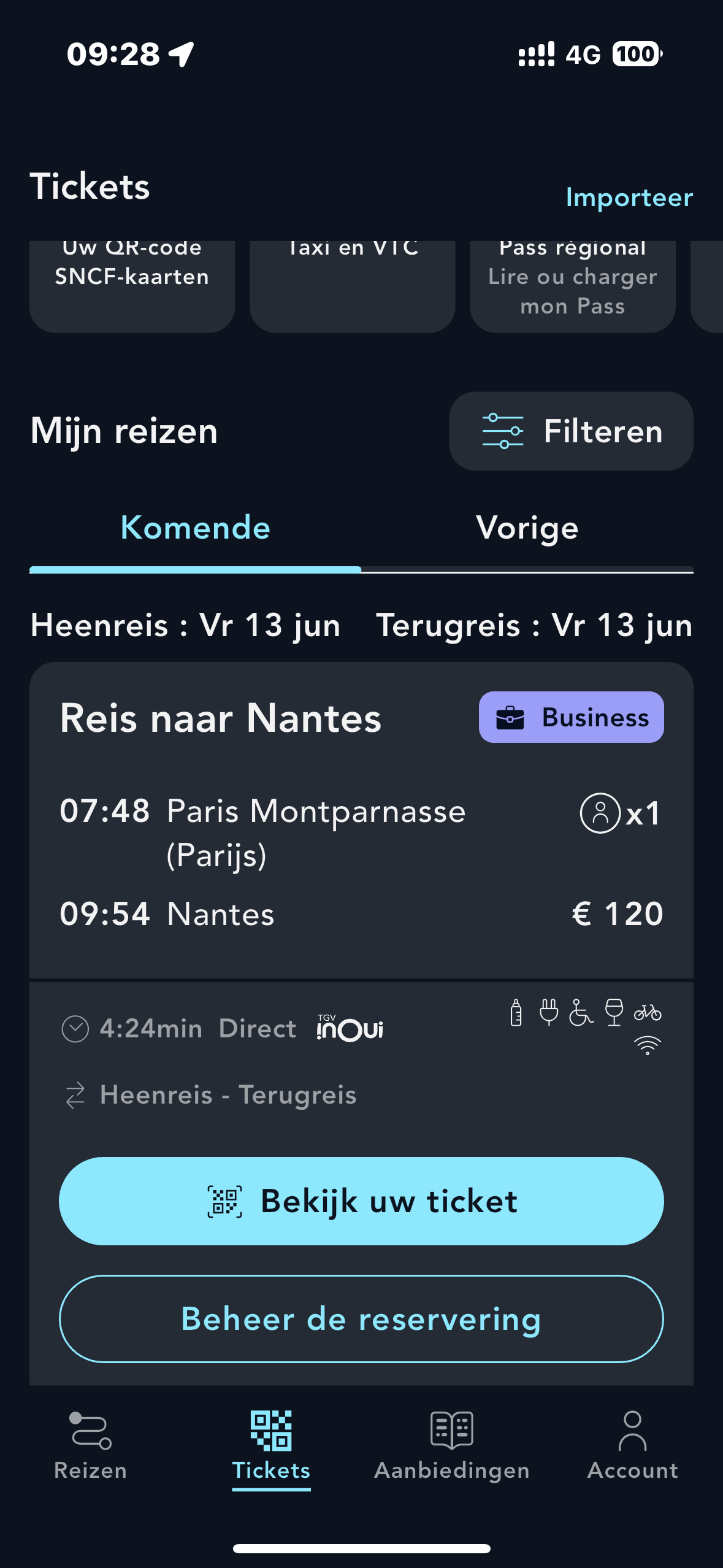The height and width of the screenshot is (1568, 723).
Task: Tap the bar glass amenity icon
Action: [x=614, y=1012]
